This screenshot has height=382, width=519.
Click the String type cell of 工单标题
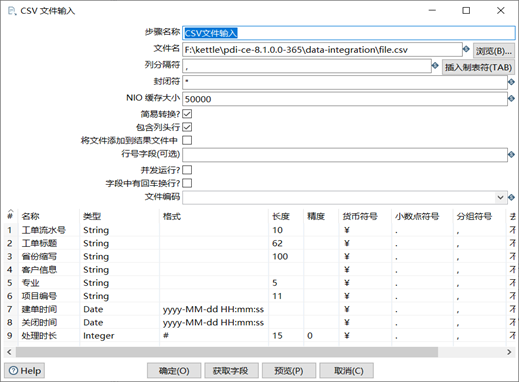(119, 243)
